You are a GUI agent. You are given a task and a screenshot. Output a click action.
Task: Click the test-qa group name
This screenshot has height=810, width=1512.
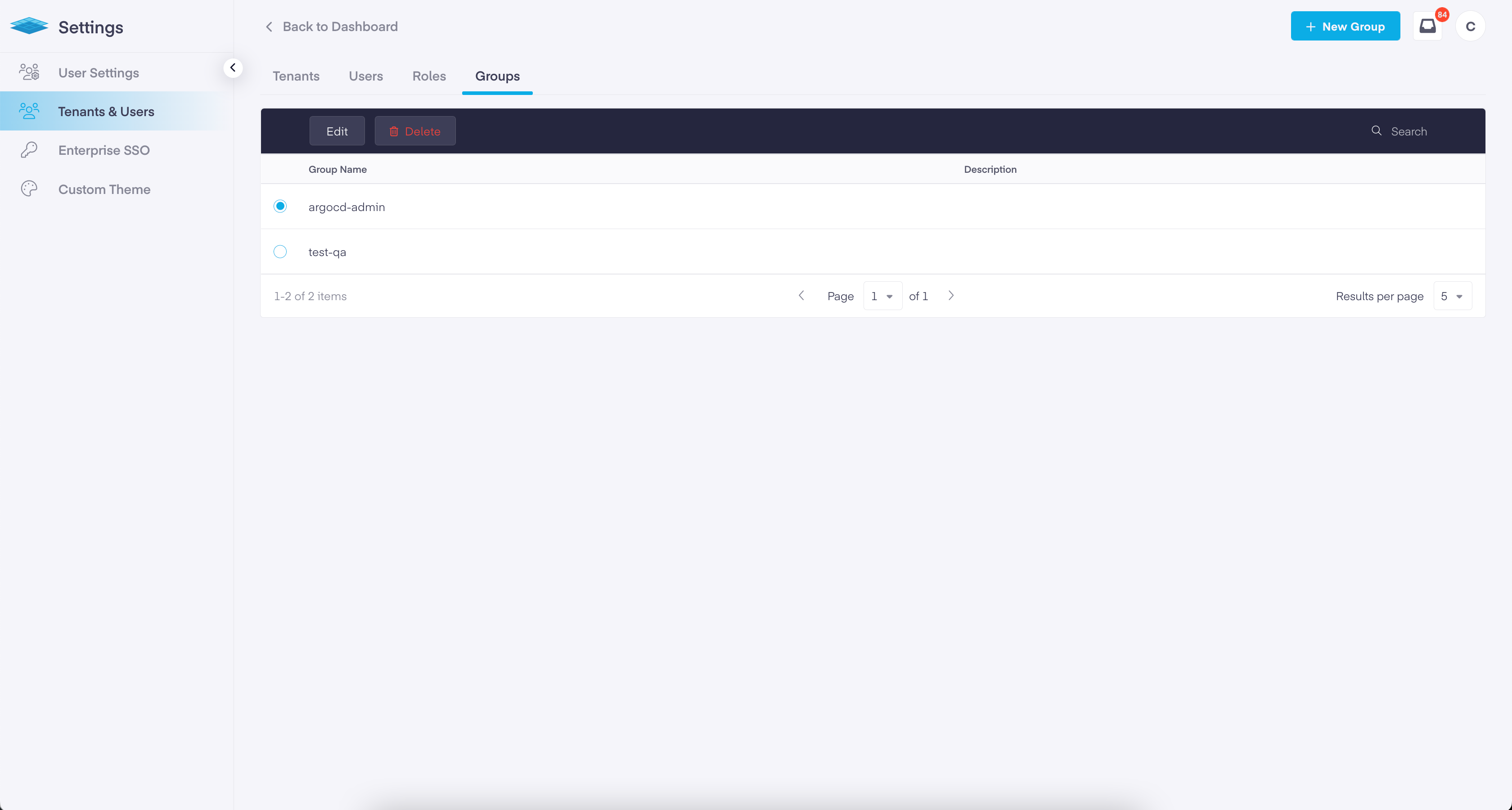(327, 252)
